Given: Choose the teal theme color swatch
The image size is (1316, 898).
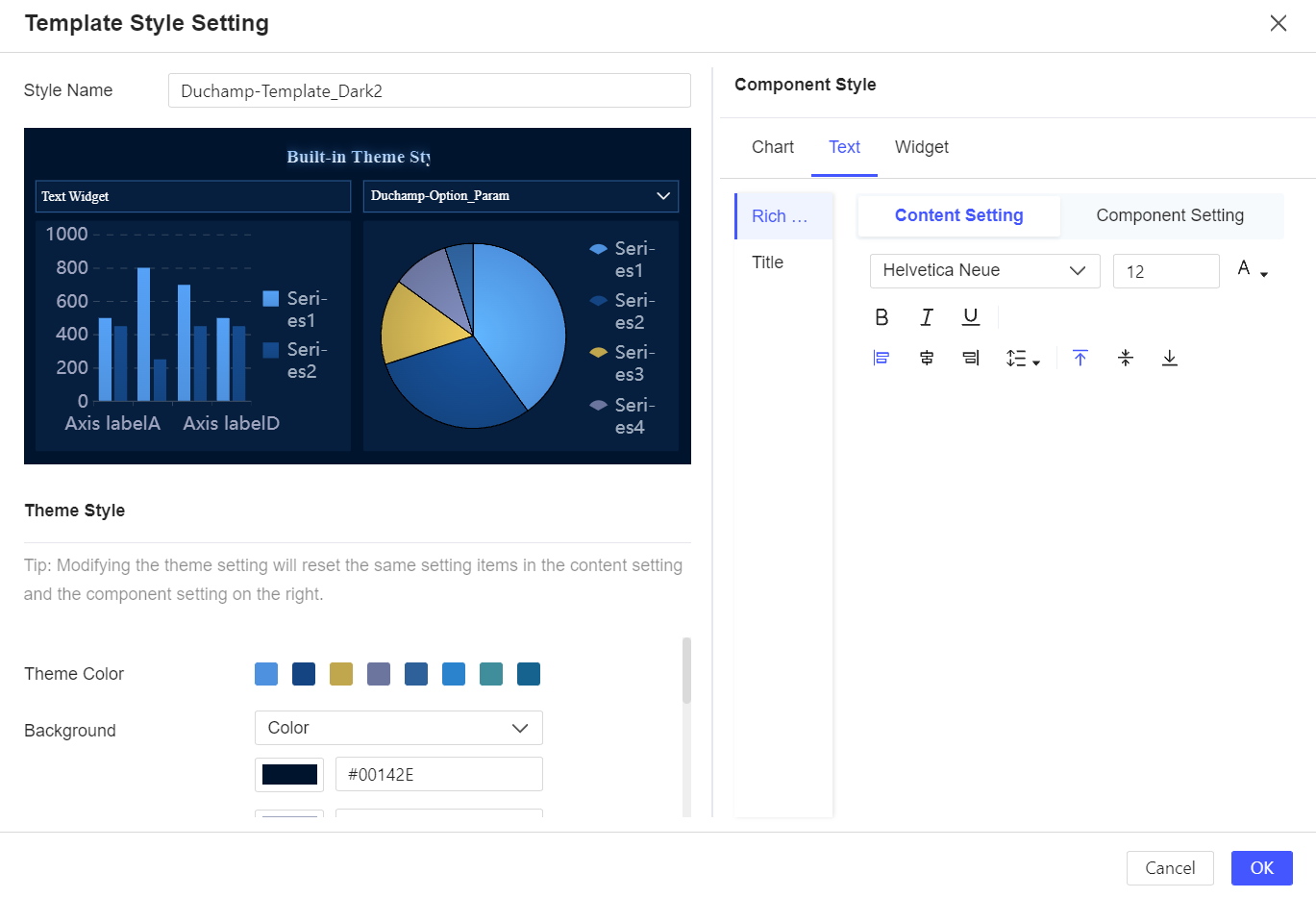Looking at the screenshot, I should coord(491,674).
